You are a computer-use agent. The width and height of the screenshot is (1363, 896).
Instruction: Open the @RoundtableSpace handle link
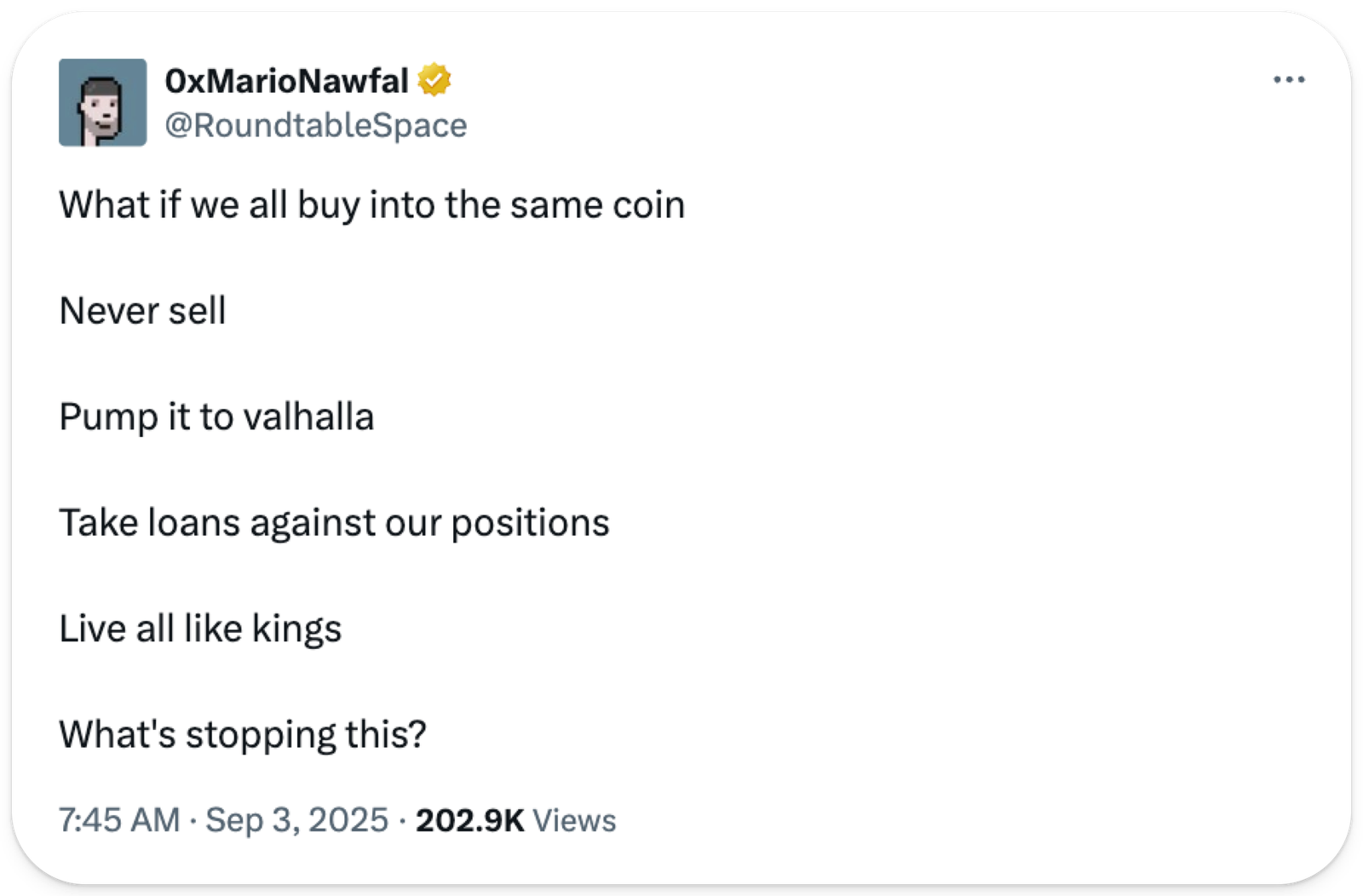[x=315, y=125]
